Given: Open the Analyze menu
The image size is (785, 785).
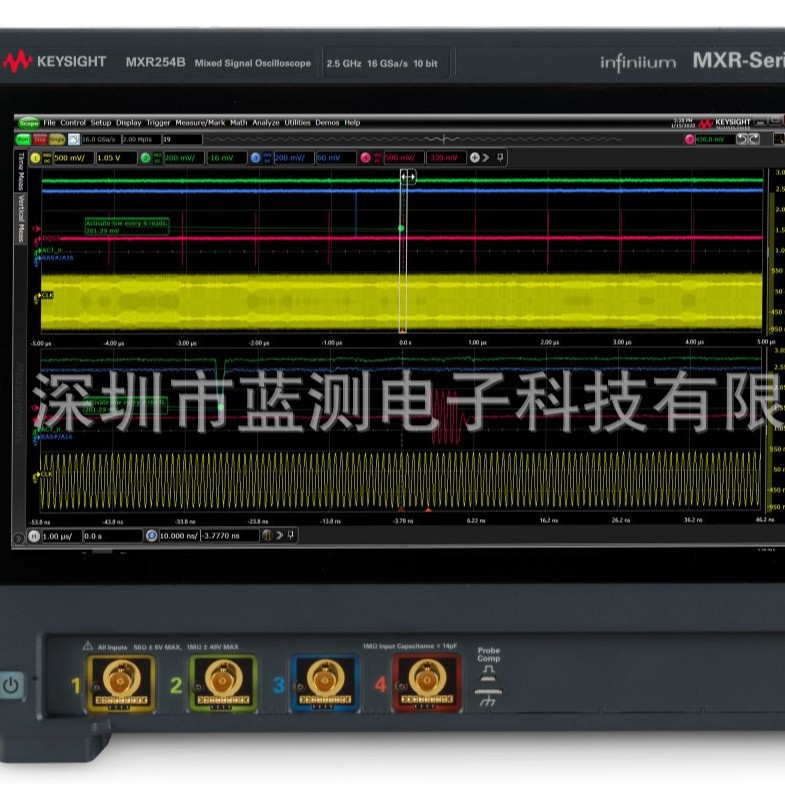Looking at the screenshot, I should (x=266, y=123).
